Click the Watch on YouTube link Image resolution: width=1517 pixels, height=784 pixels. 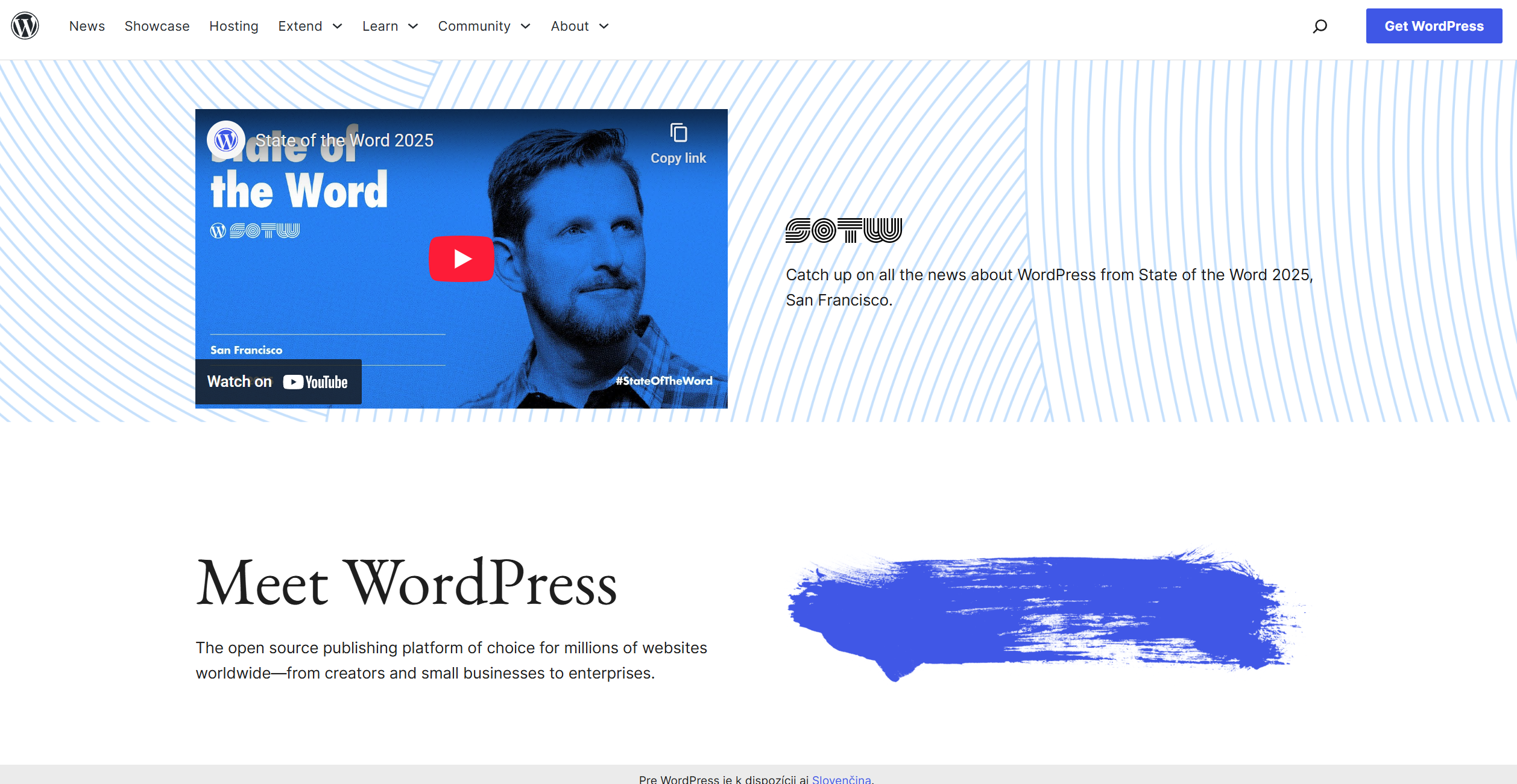(x=278, y=381)
